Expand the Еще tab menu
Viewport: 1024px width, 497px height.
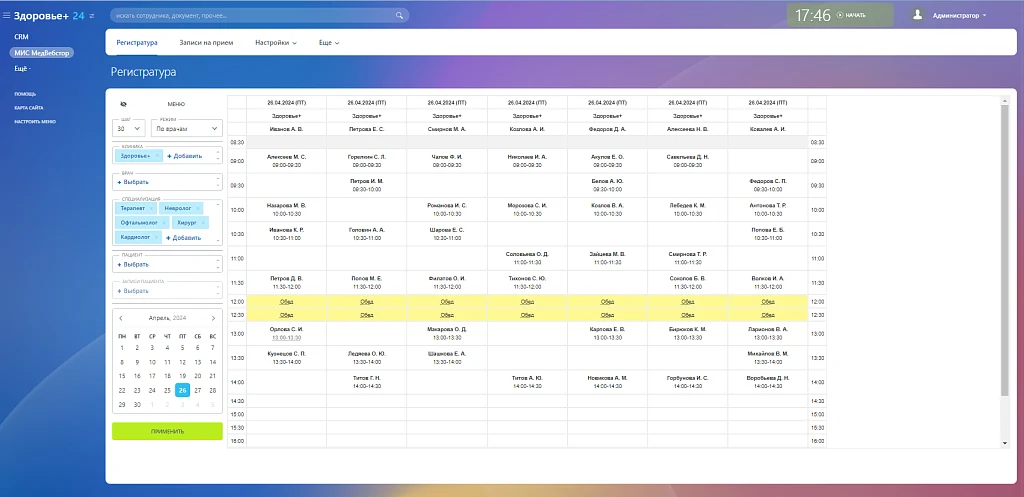(x=328, y=42)
